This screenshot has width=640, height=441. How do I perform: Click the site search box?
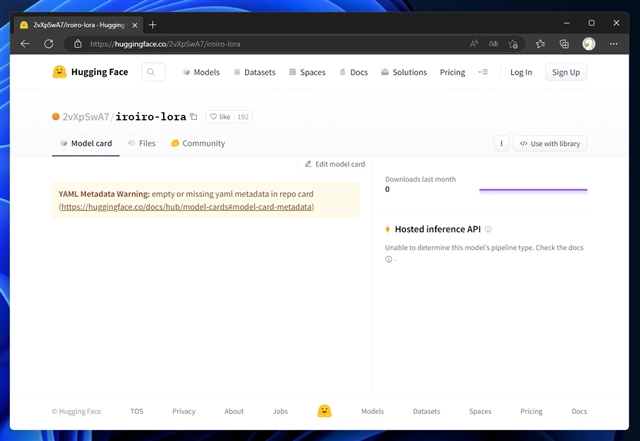[153, 72]
